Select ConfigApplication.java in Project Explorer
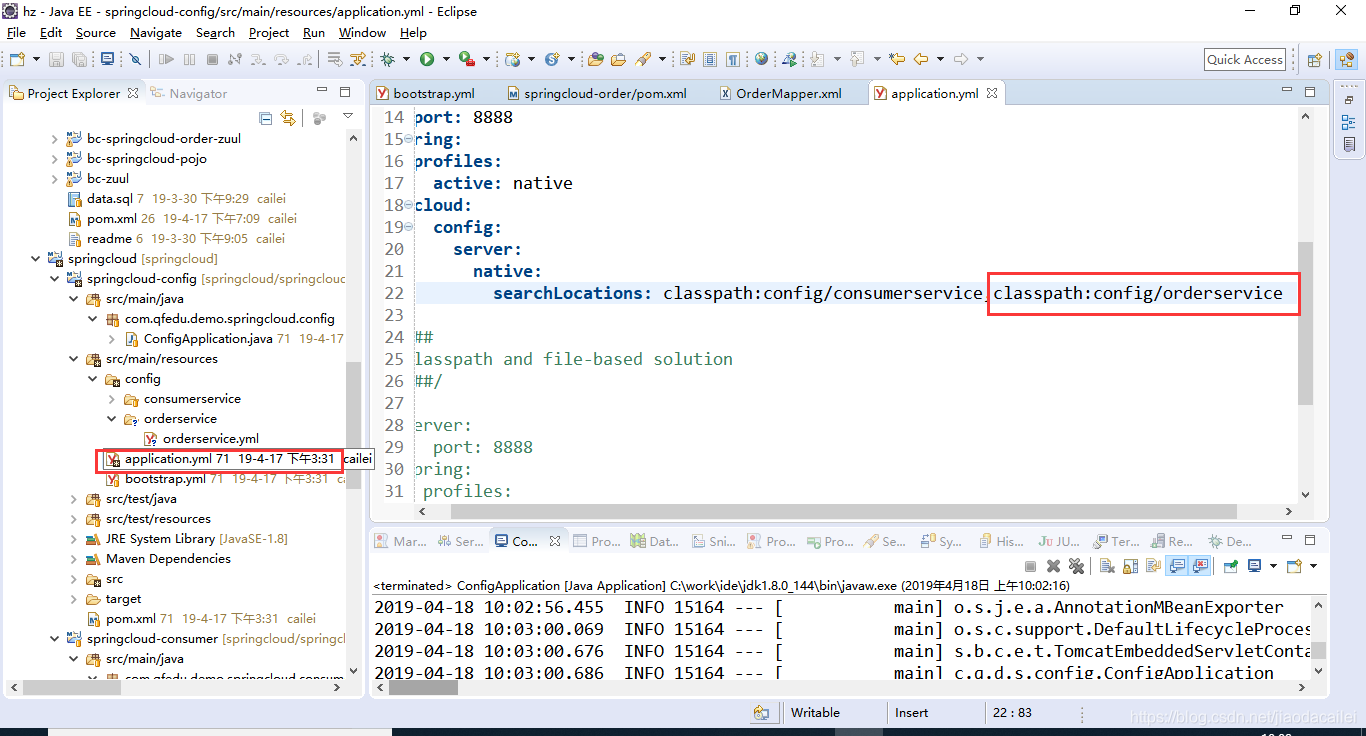The image size is (1366, 736). pos(208,339)
